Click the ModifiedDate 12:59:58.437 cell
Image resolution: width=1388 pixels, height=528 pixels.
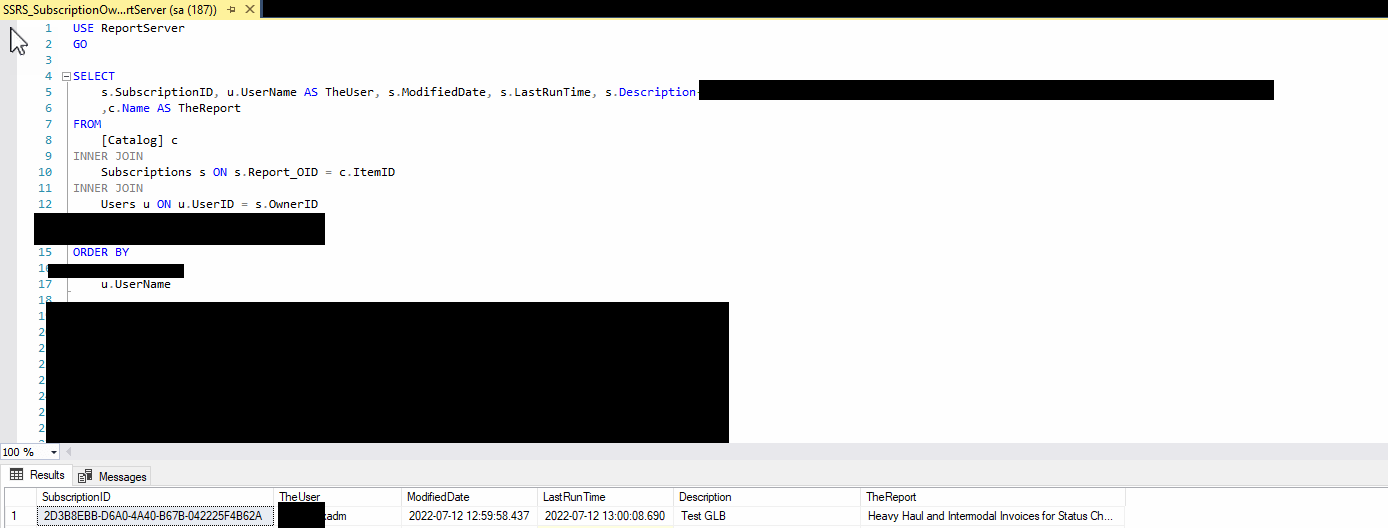(x=469, y=516)
